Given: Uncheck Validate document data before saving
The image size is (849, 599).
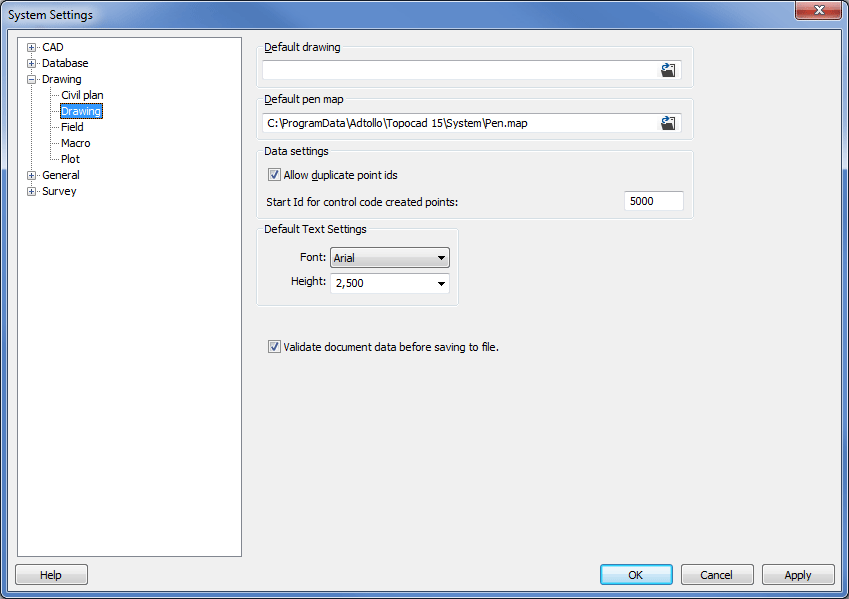Looking at the screenshot, I should tap(274, 347).
